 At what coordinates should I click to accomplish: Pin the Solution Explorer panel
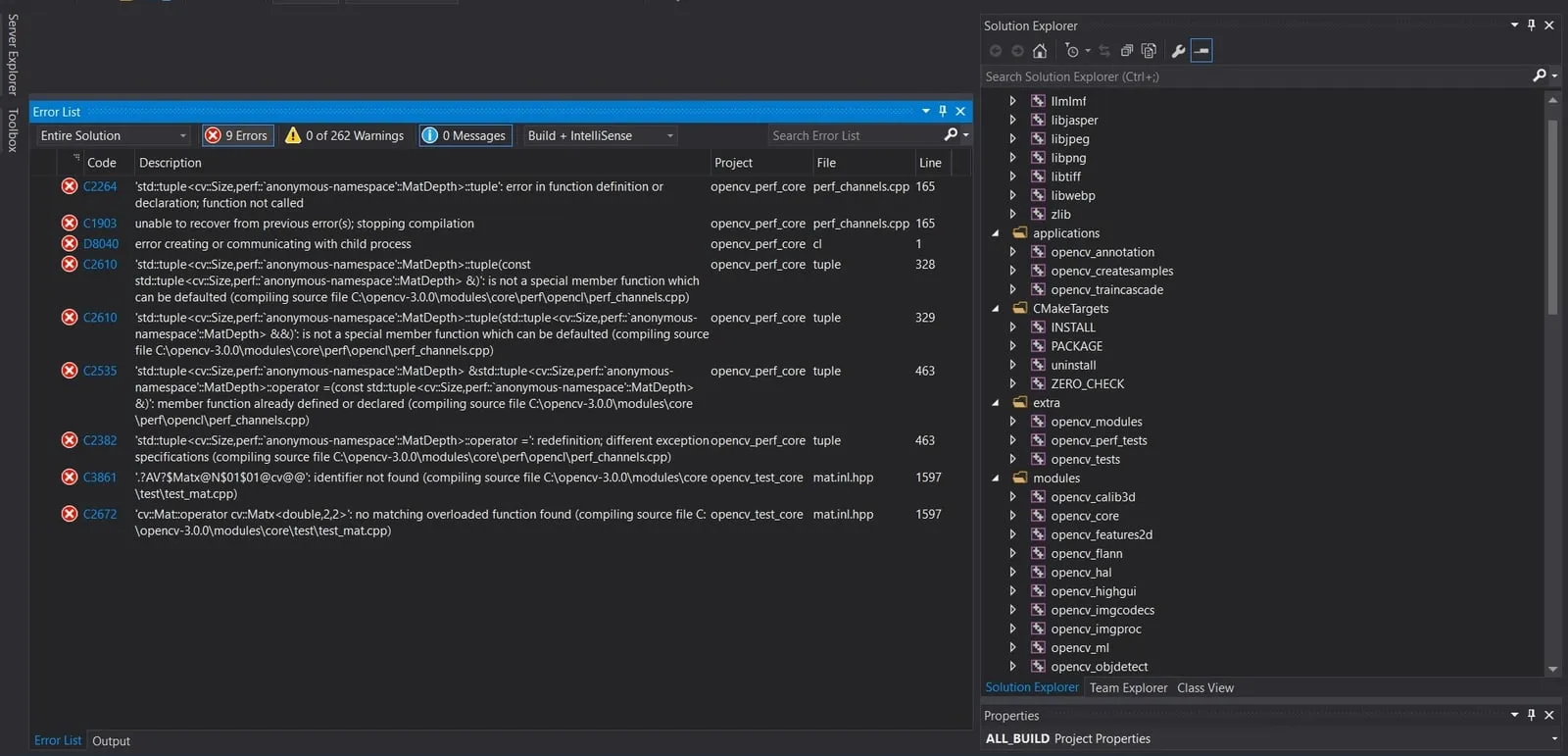tap(1532, 25)
